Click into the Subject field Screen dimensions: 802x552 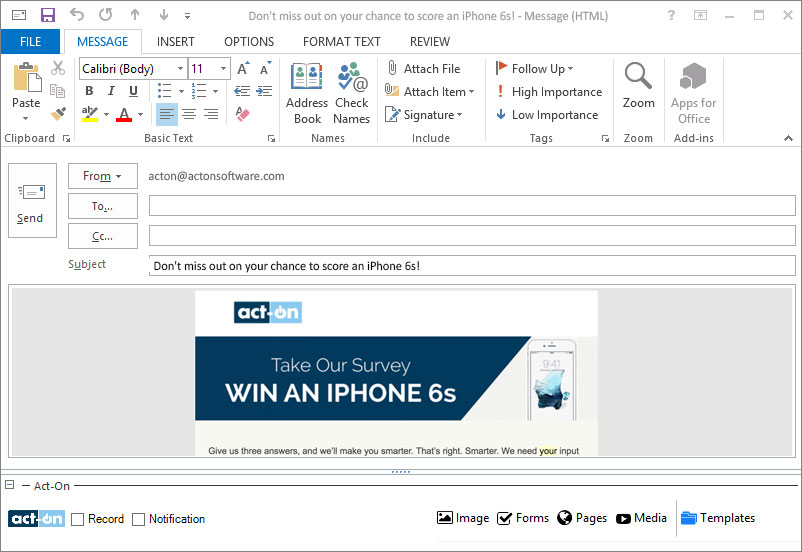[x=472, y=266]
